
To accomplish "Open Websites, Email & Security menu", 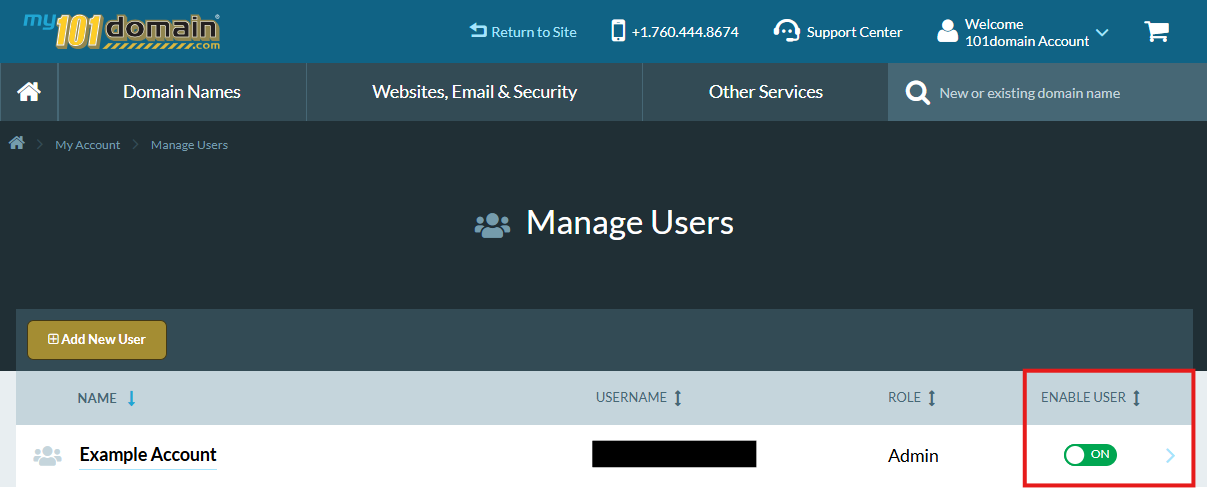I will click(474, 92).
